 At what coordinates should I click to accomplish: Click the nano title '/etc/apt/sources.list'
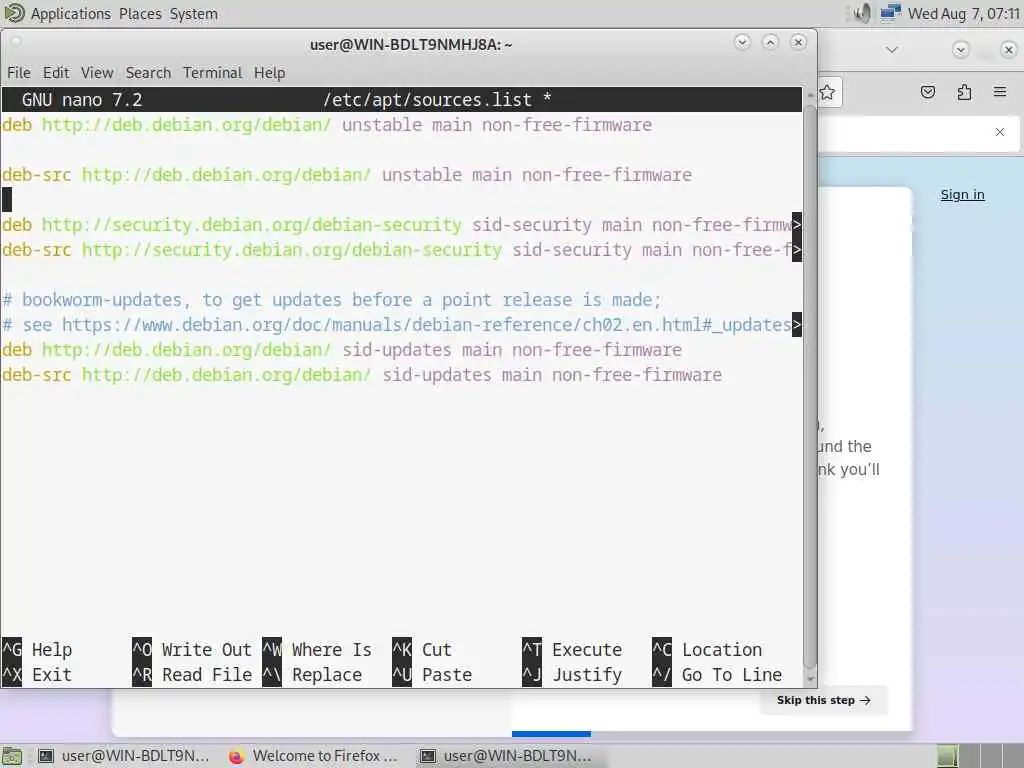pos(427,100)
